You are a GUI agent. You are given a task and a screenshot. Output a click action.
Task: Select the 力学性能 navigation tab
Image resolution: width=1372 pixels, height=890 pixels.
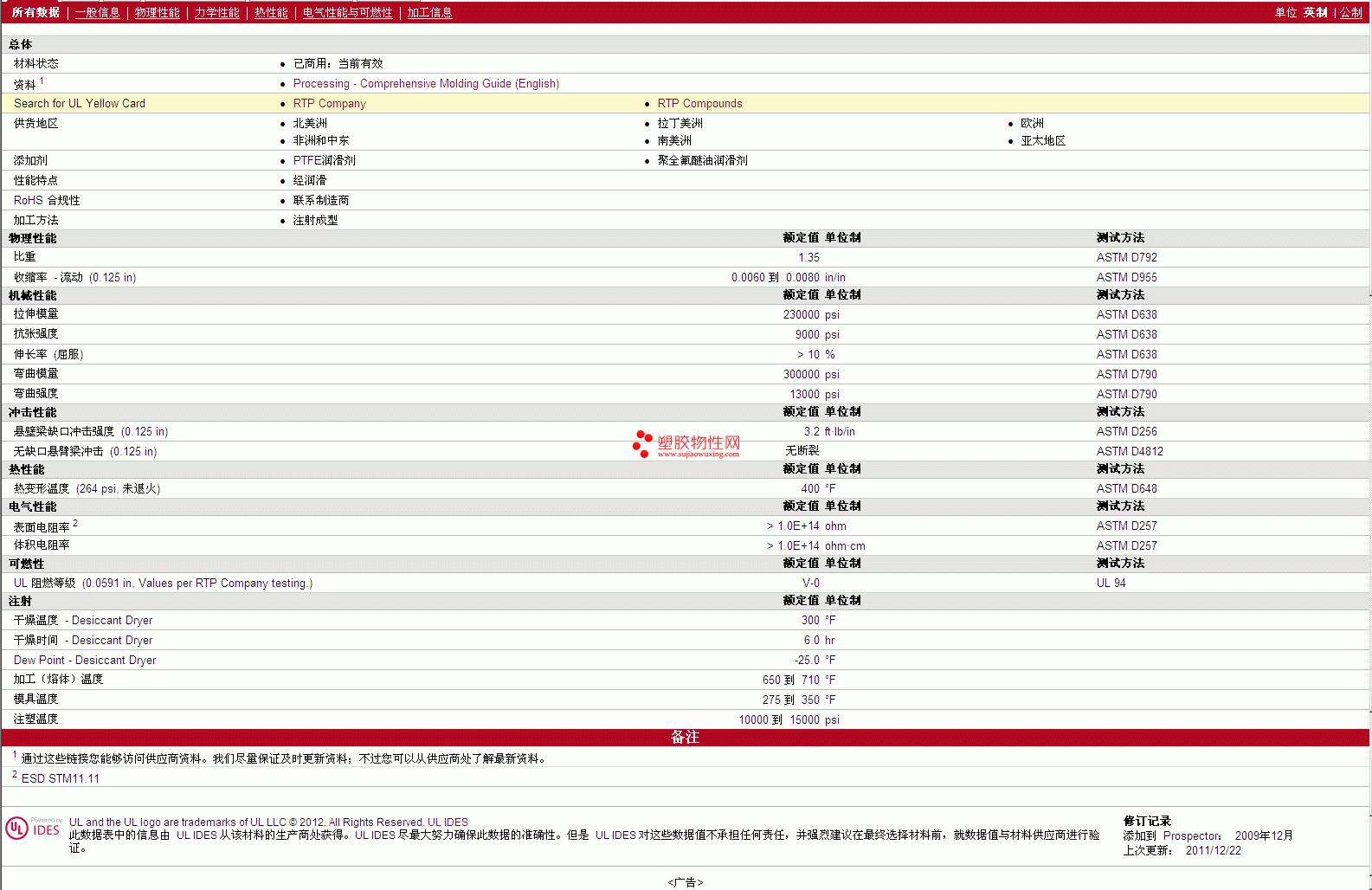click(216, 12)
